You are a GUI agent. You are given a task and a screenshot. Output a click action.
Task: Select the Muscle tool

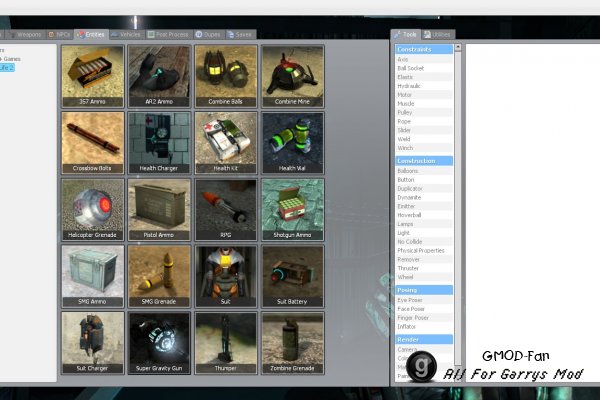point(424,103)
